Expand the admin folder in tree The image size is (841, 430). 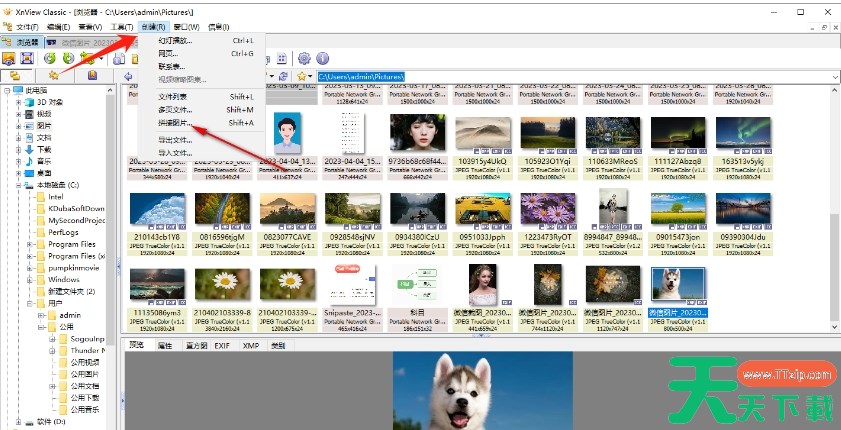pyautogui.click(x=40, y=315)
